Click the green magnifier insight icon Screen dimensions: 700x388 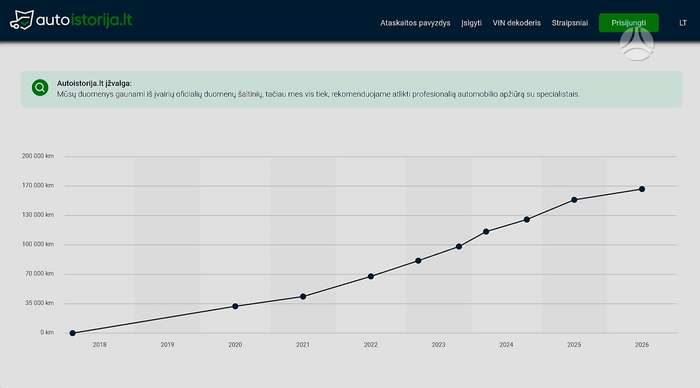tap(40, 88)
